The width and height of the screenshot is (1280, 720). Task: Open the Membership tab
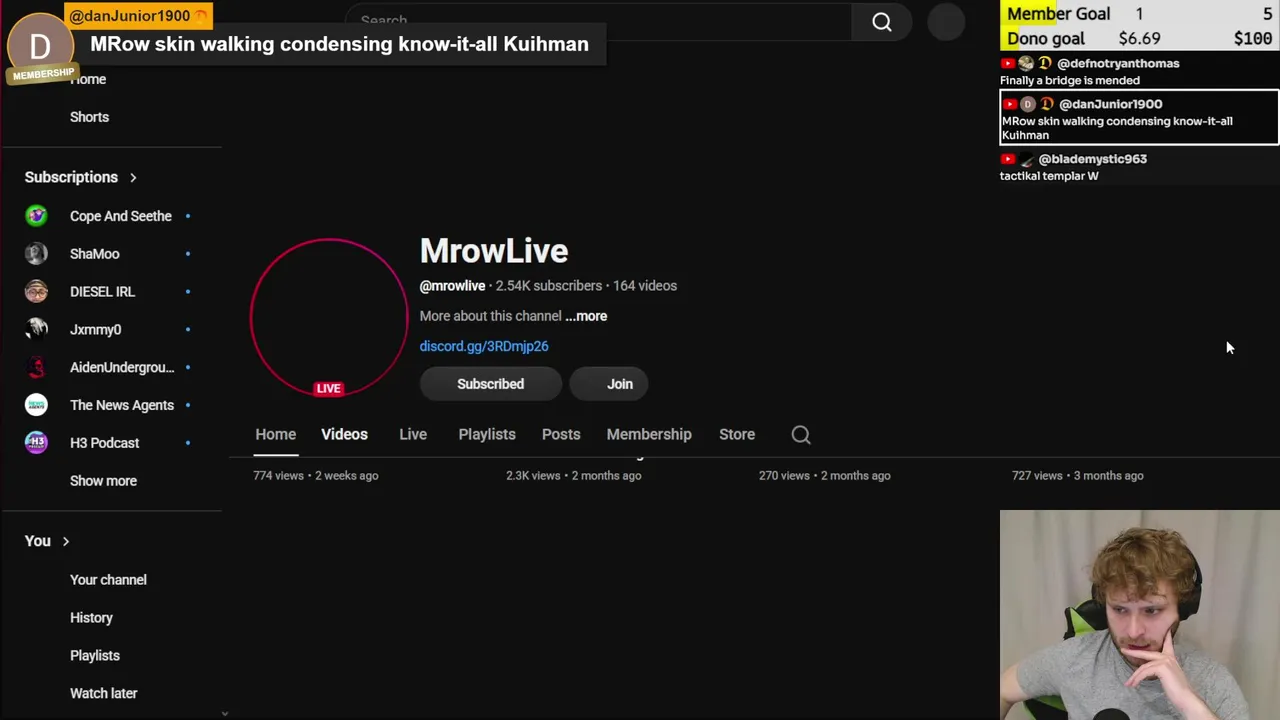tap(649, 434)
